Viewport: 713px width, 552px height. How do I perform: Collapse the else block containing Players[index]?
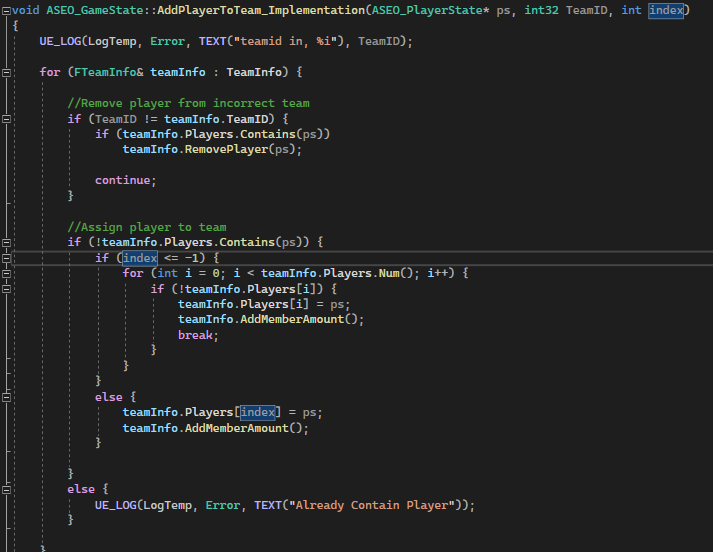click(x=6, y=397)
